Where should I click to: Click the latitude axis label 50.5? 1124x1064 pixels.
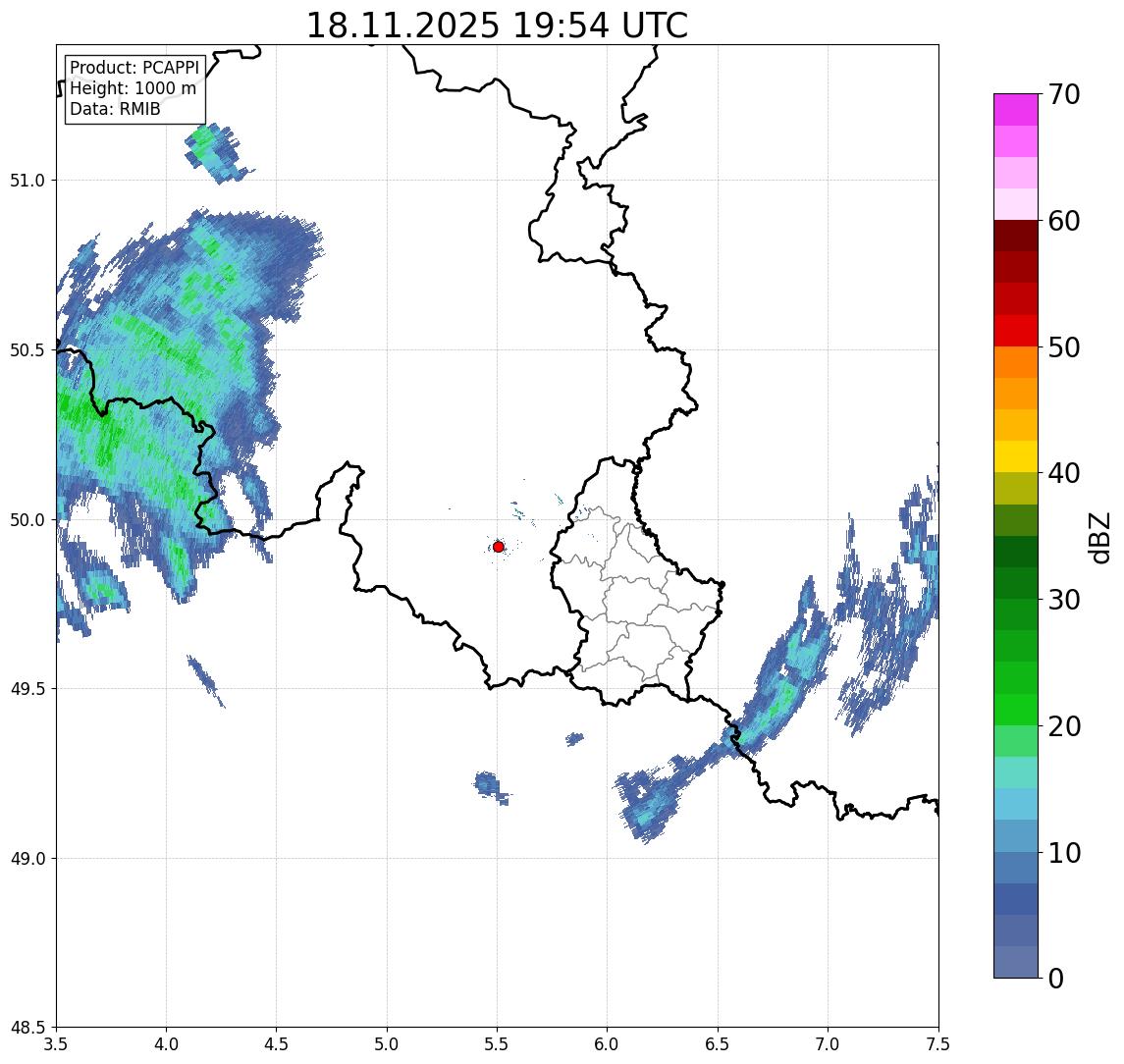pyautogui.click(x=27, y=349)
